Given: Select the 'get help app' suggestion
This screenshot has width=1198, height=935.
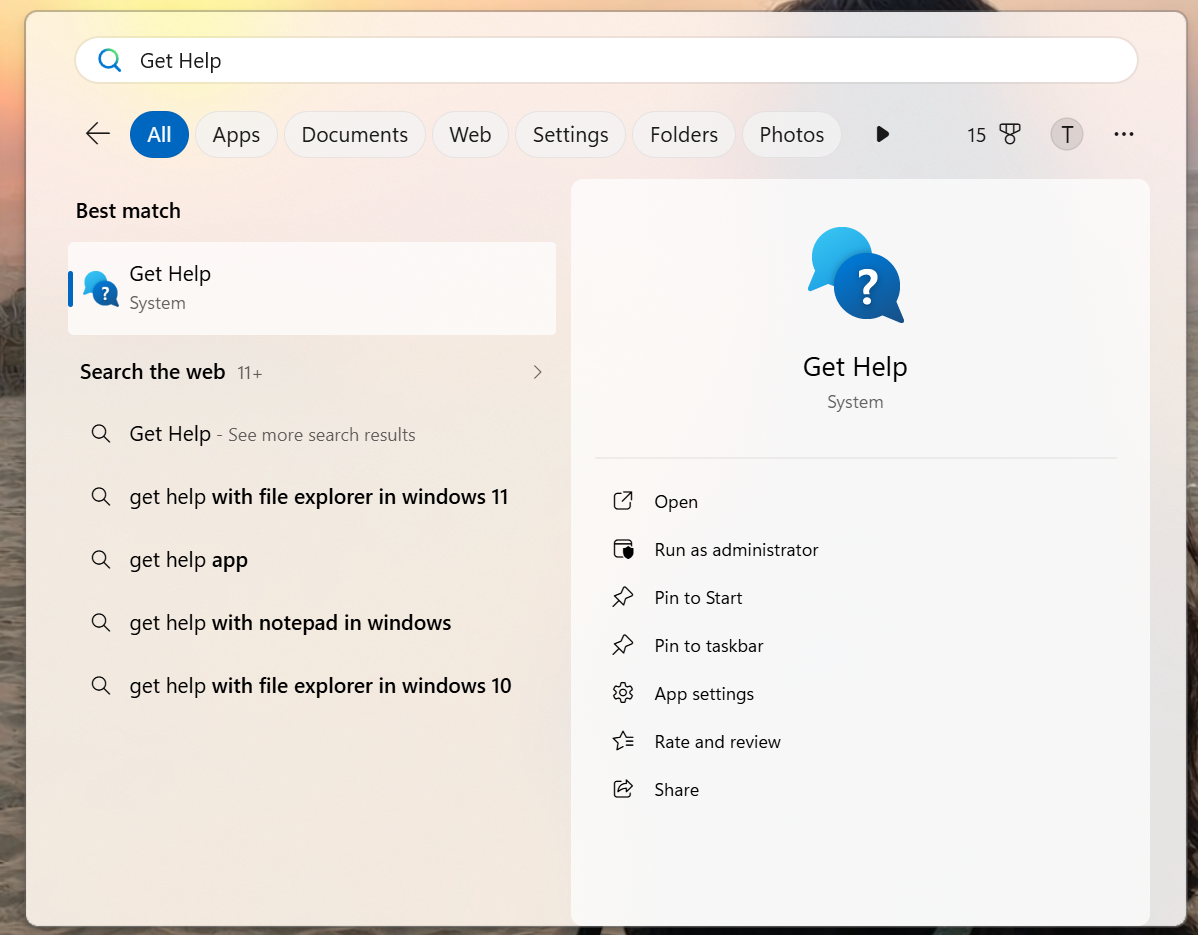Looking at the screenshot, I should coord(188,561).
